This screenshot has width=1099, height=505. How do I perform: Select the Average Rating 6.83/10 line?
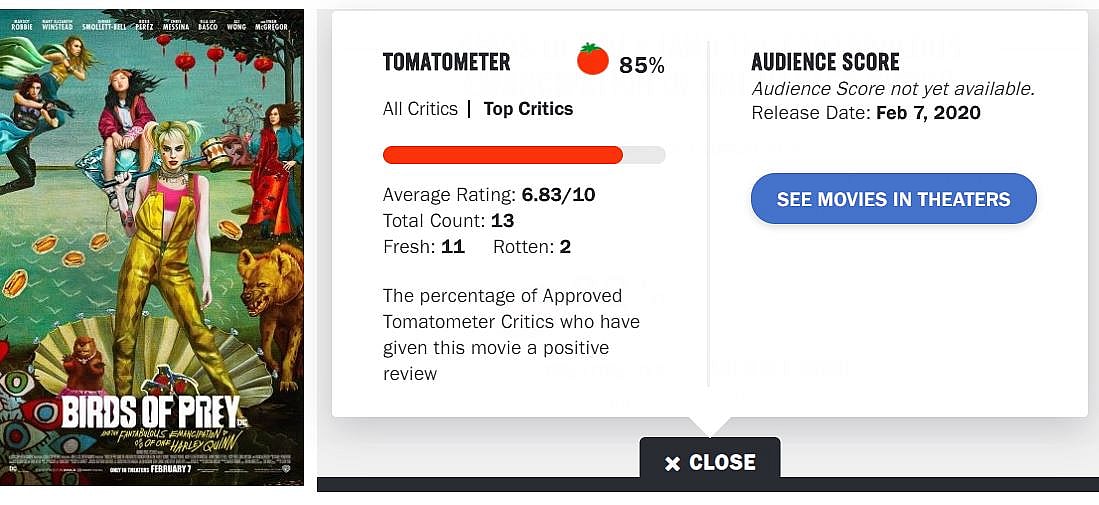(x=489, y=194)
